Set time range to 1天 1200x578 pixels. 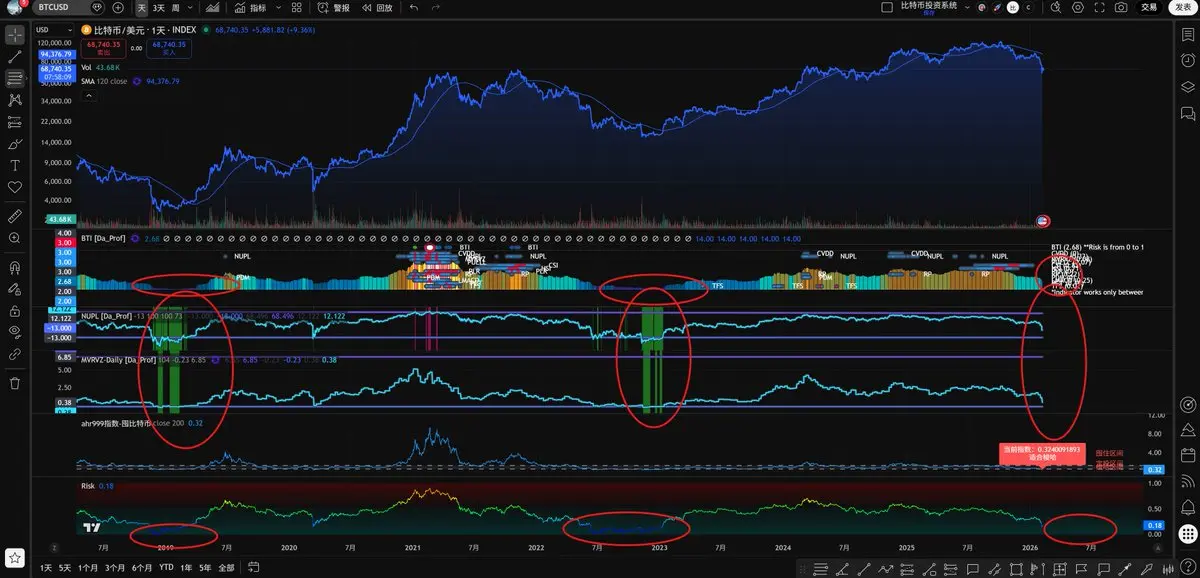pos(45,567)
